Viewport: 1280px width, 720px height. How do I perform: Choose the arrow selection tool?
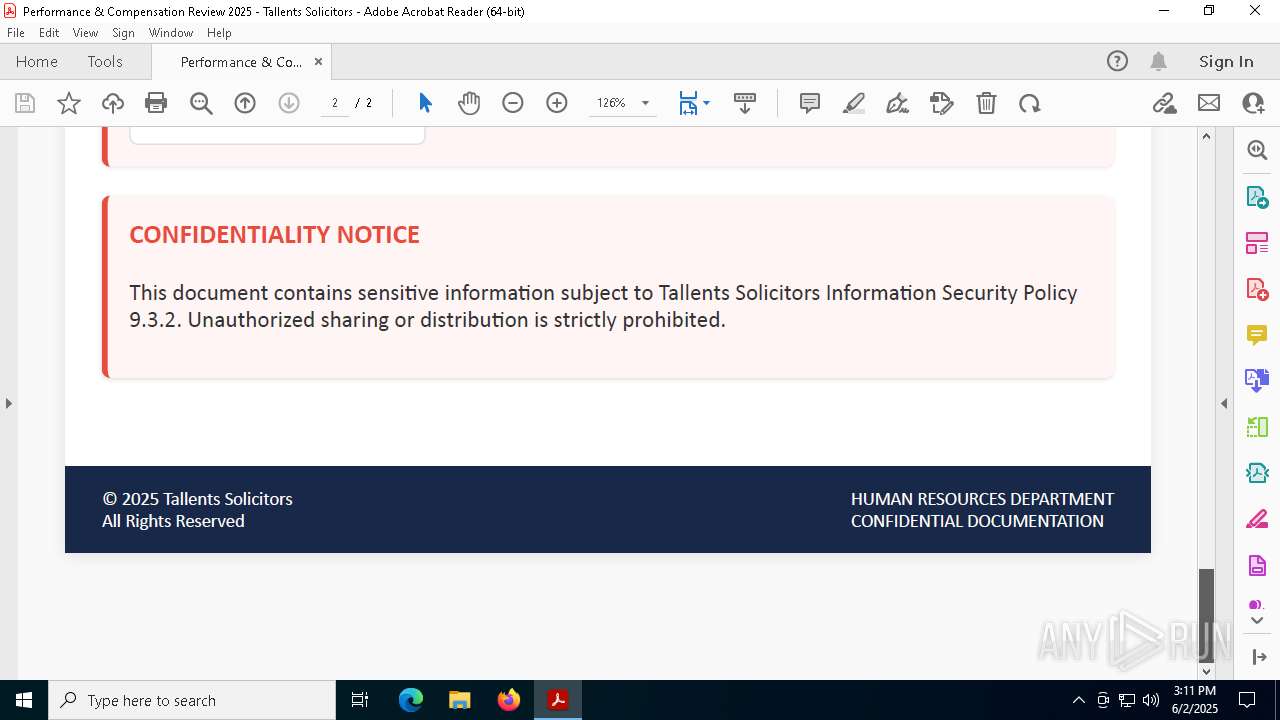[x=425, y=103]
